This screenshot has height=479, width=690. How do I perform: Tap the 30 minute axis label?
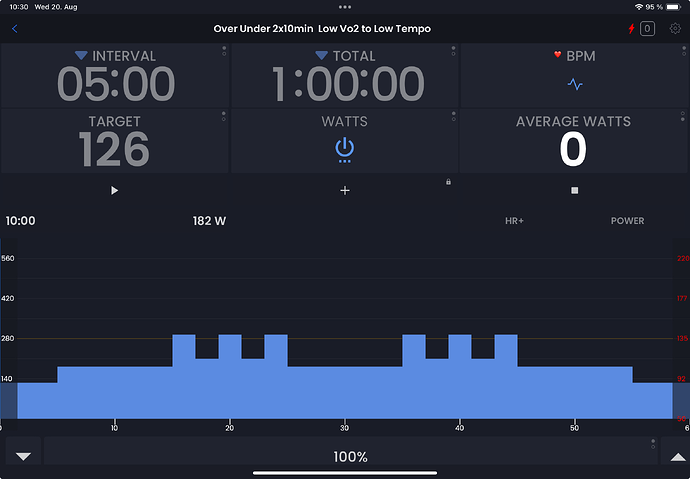(x=344, y=428)
